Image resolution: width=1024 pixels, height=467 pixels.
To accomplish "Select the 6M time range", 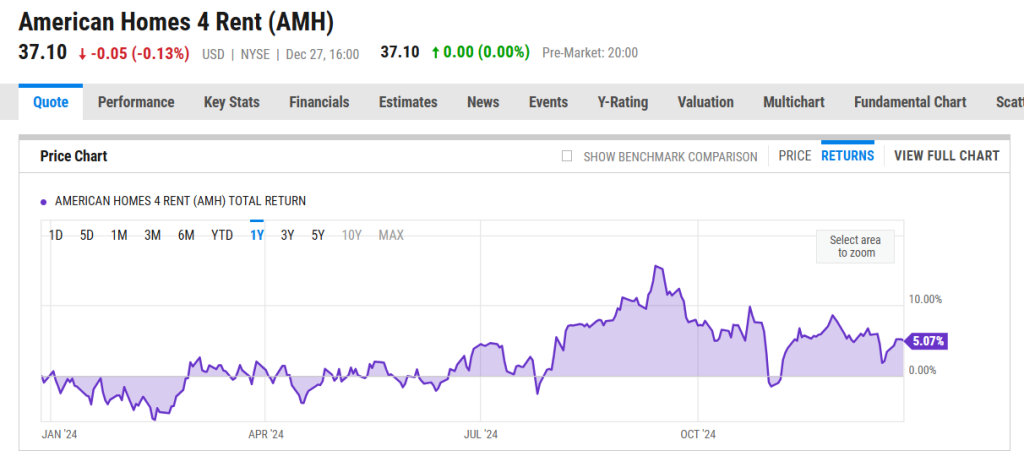I will pyautogui.click(x=186, y=235).
